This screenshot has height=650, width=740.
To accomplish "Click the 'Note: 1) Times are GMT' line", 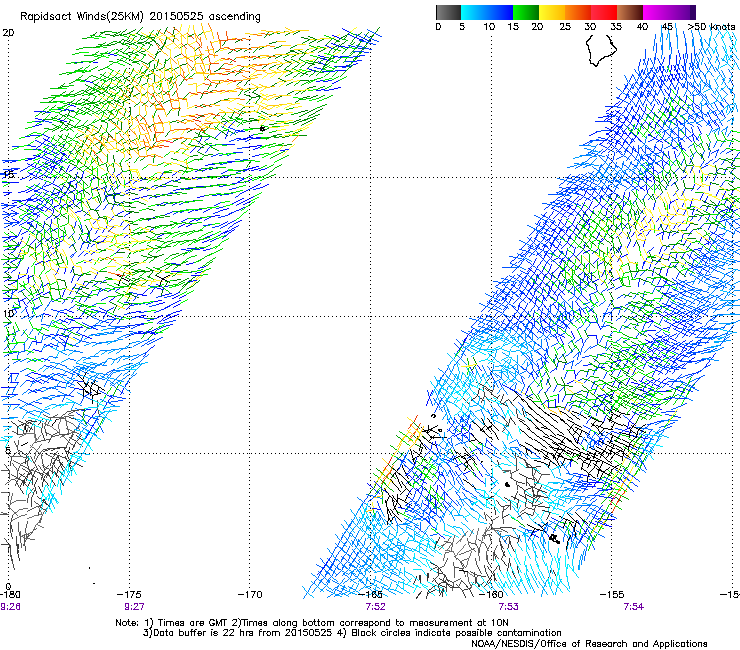I will pyautogui.click(x=312, y=623).
